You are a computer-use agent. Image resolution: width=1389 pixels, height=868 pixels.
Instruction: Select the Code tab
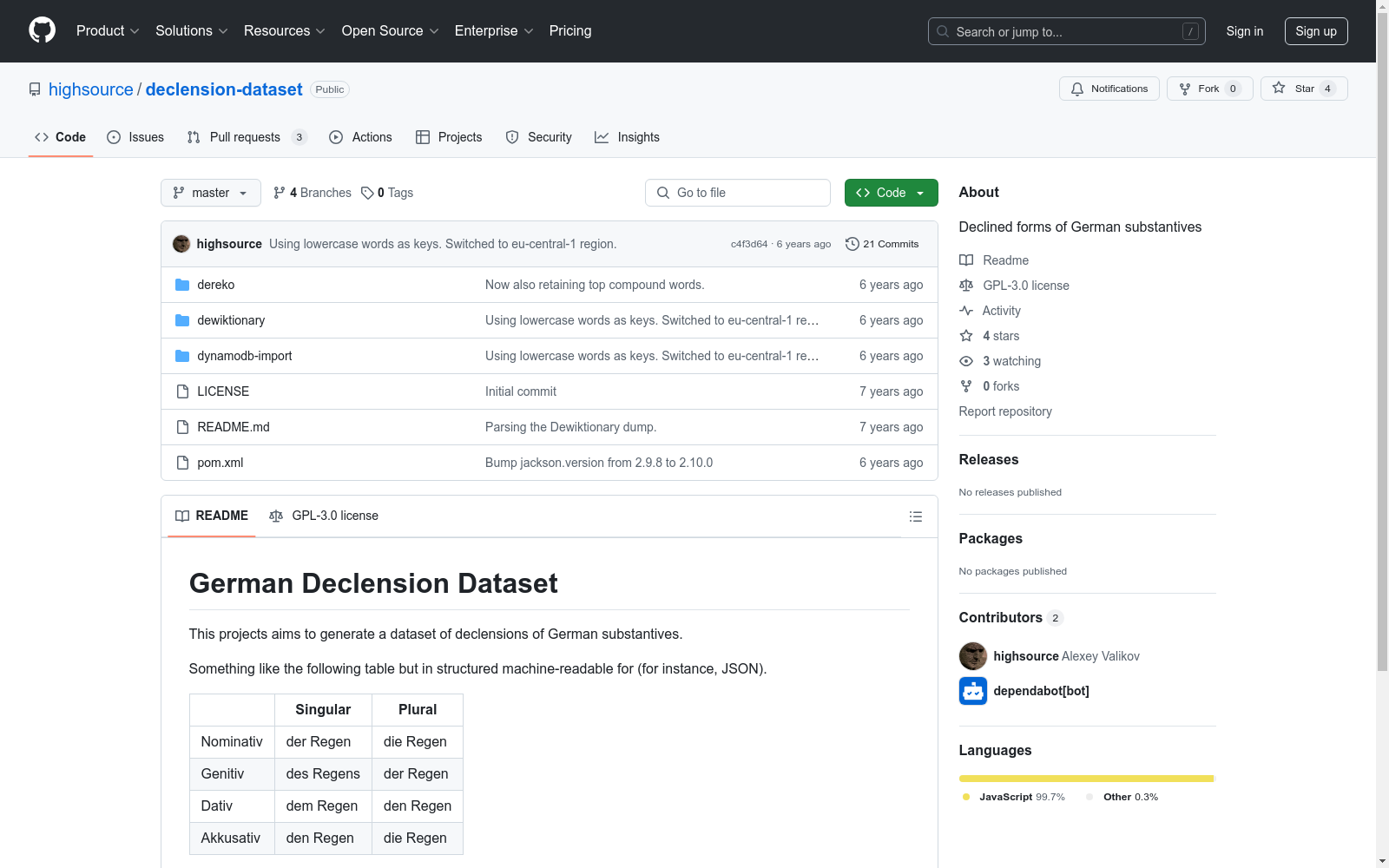61,137
